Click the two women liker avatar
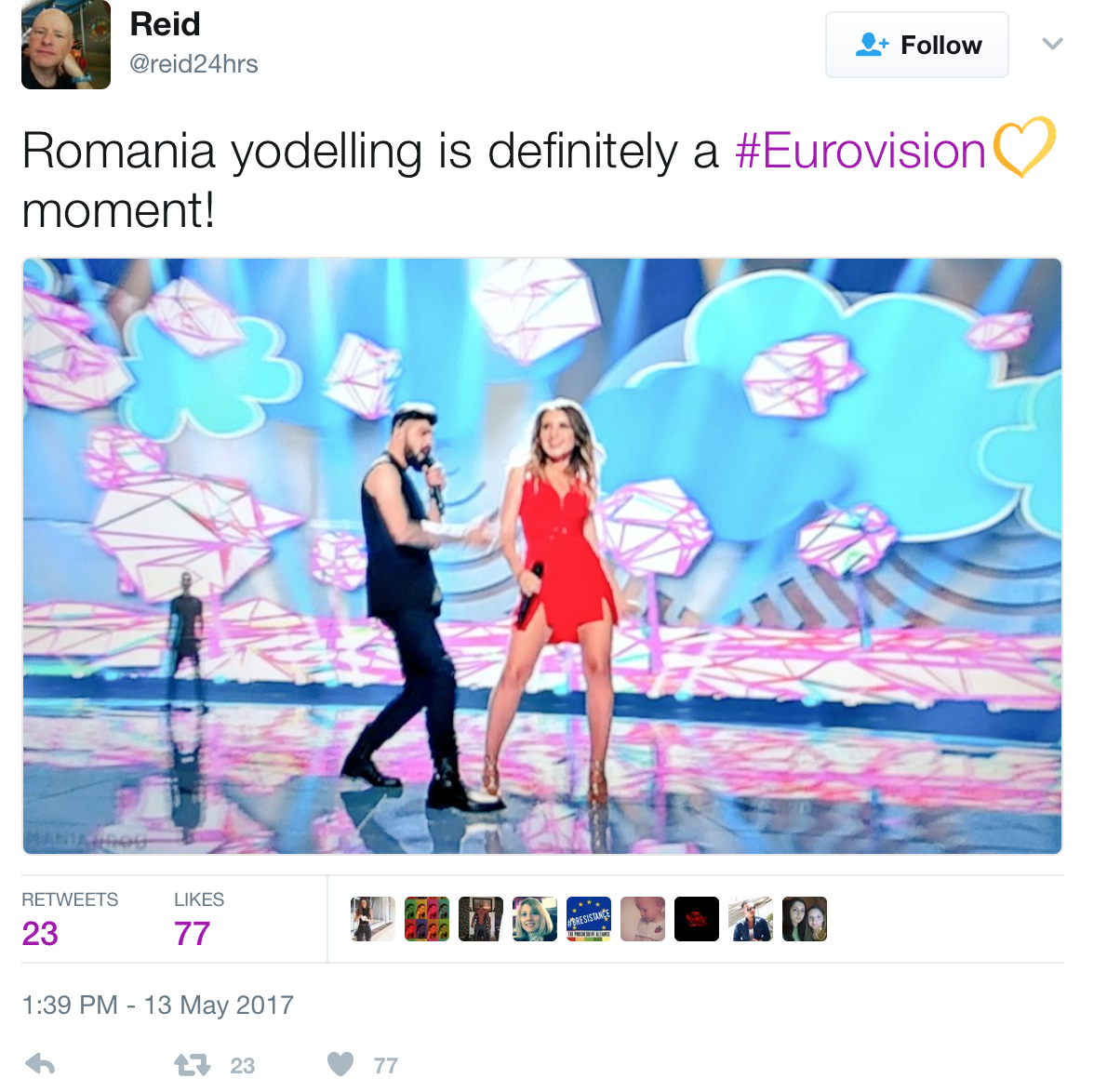This screenshot has height=1092, width=1107. [x=805, y=919]
